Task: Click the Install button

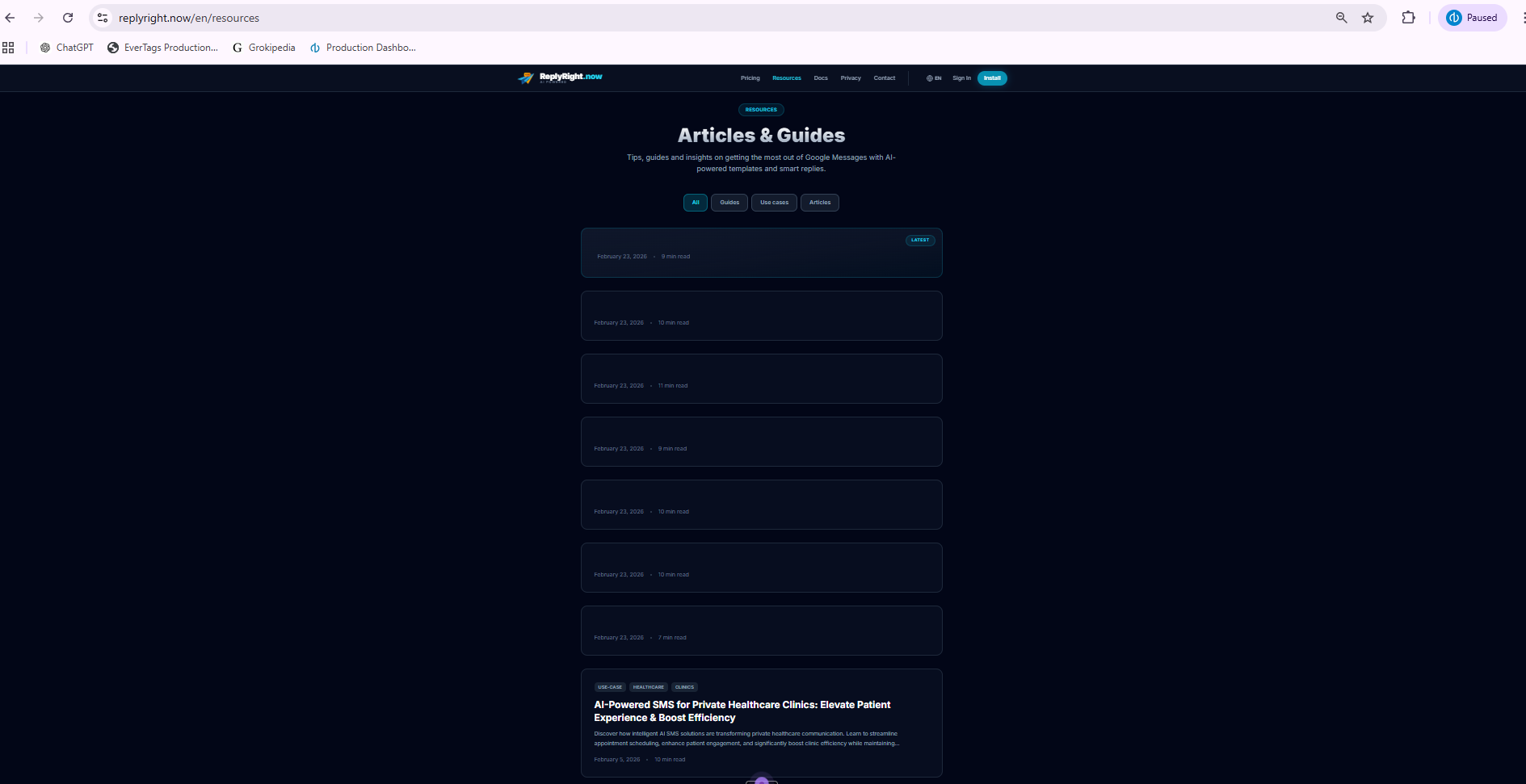Action: 992,78
